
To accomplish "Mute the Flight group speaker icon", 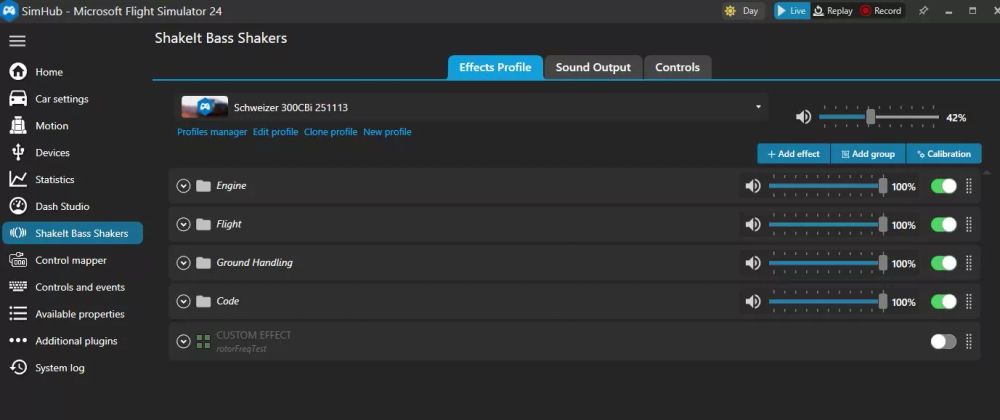I will click(x=753, y=224).
